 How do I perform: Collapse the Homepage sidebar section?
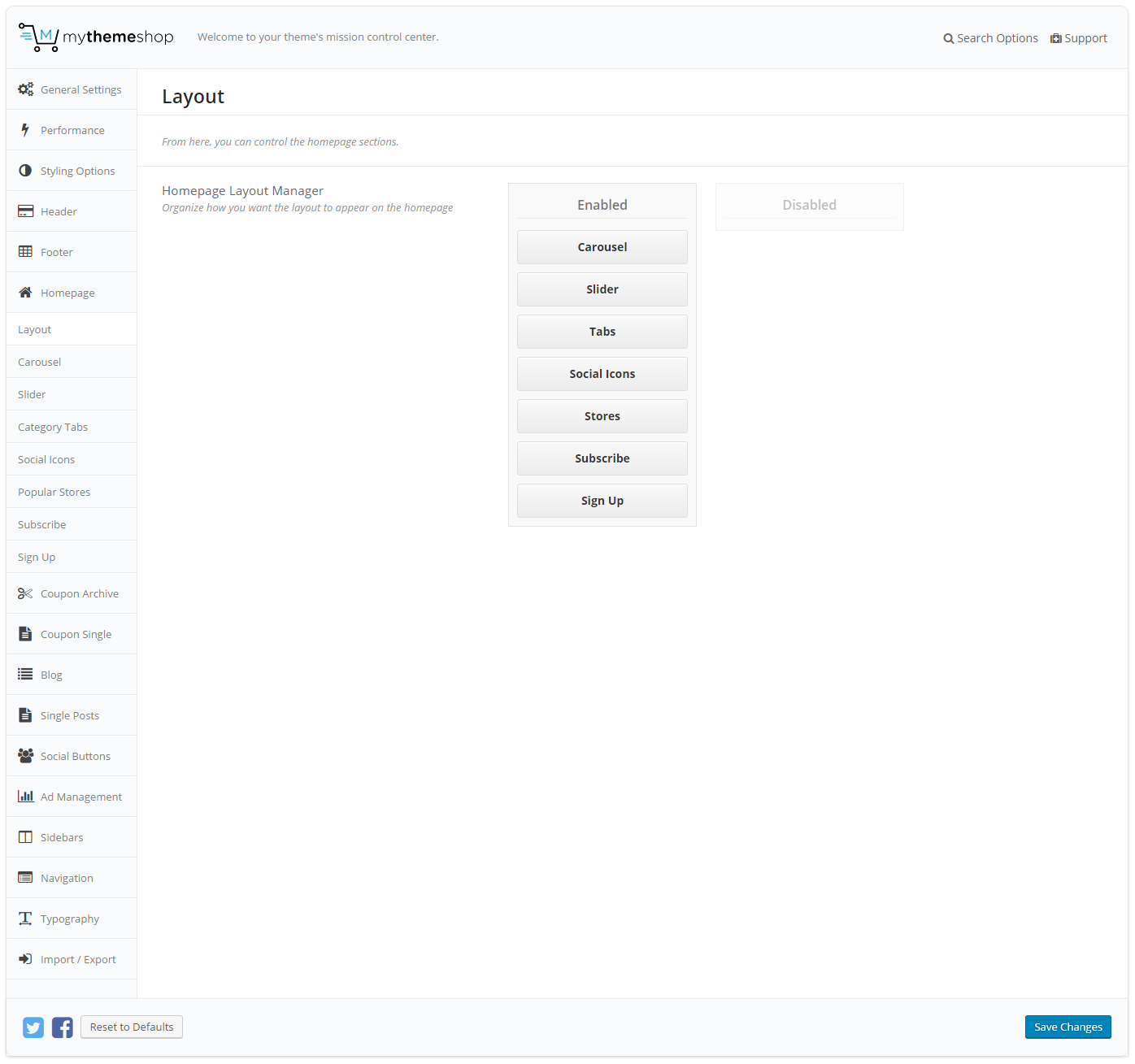67,293
